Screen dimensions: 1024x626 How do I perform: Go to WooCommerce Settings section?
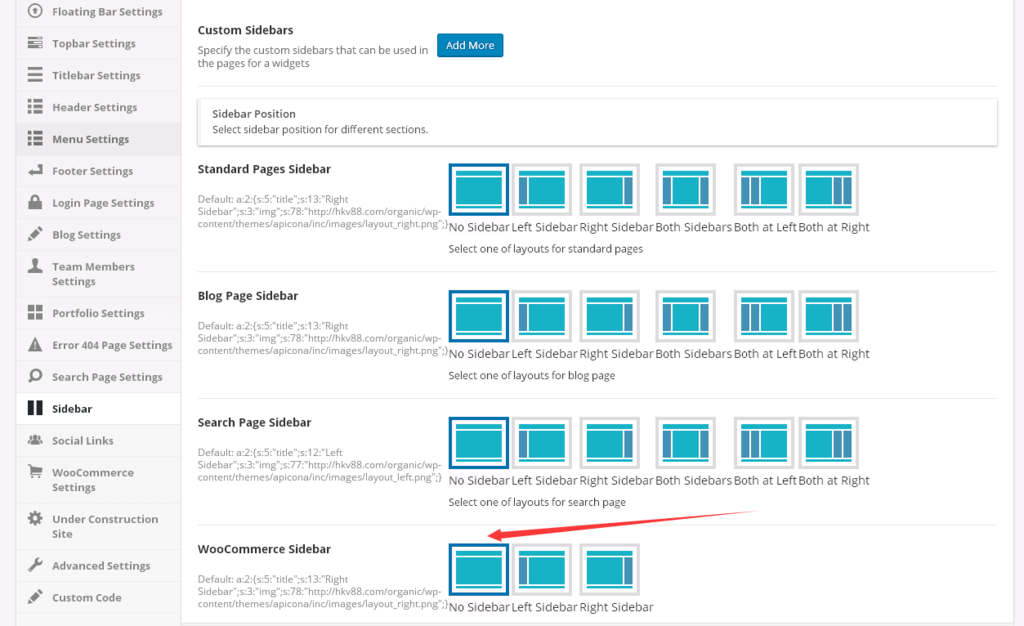coord(92,480)
